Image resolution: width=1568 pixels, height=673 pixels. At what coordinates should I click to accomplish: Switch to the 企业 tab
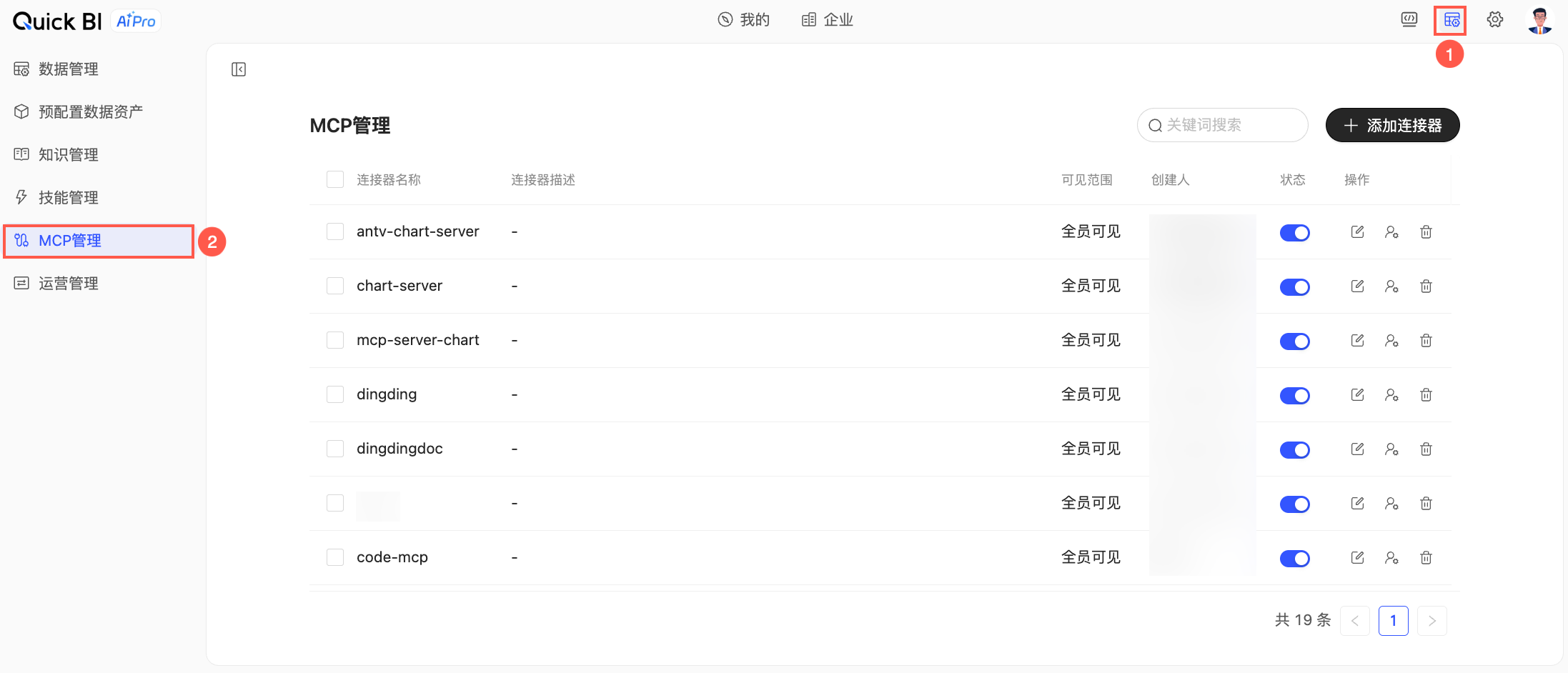tap(828, 20)
